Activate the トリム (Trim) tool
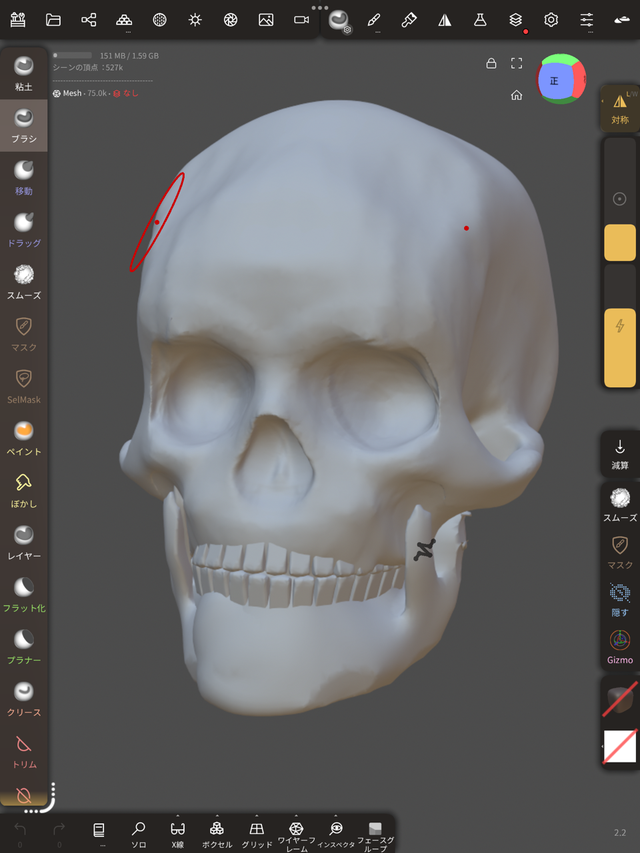 coord(23,750)
